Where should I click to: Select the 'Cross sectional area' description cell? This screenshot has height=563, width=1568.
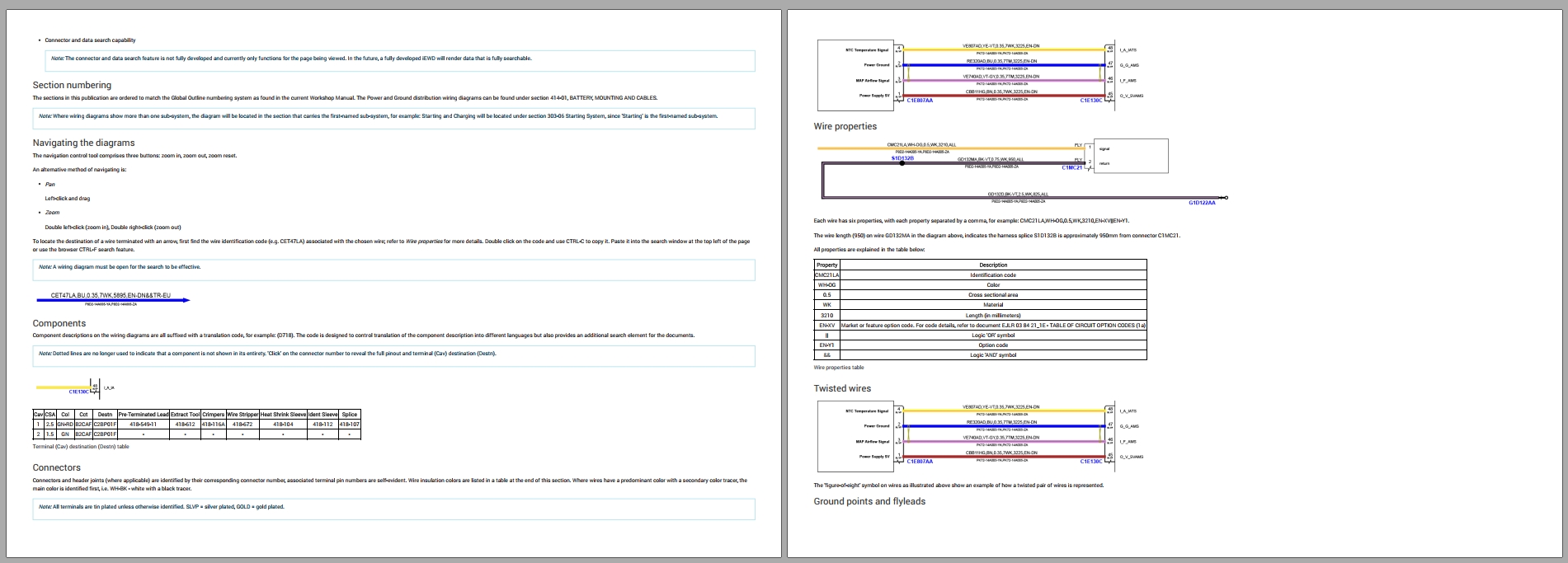coord(993,295)
